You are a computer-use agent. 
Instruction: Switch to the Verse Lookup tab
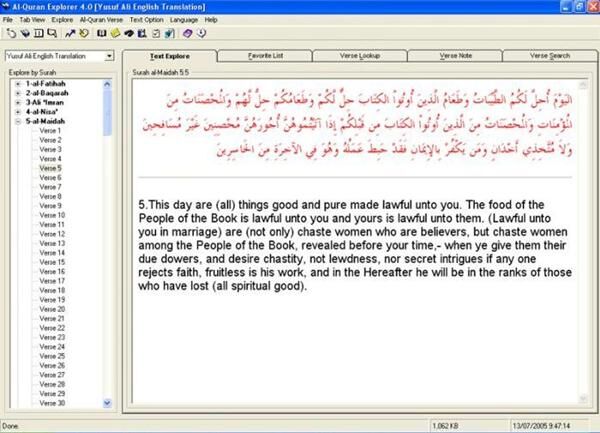(x=360, y=56)
